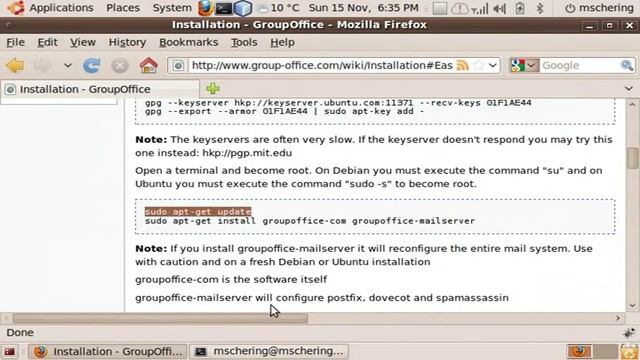The image size is (640, 360).
Task: Open the network signal indicator
Action: point(480,8)
